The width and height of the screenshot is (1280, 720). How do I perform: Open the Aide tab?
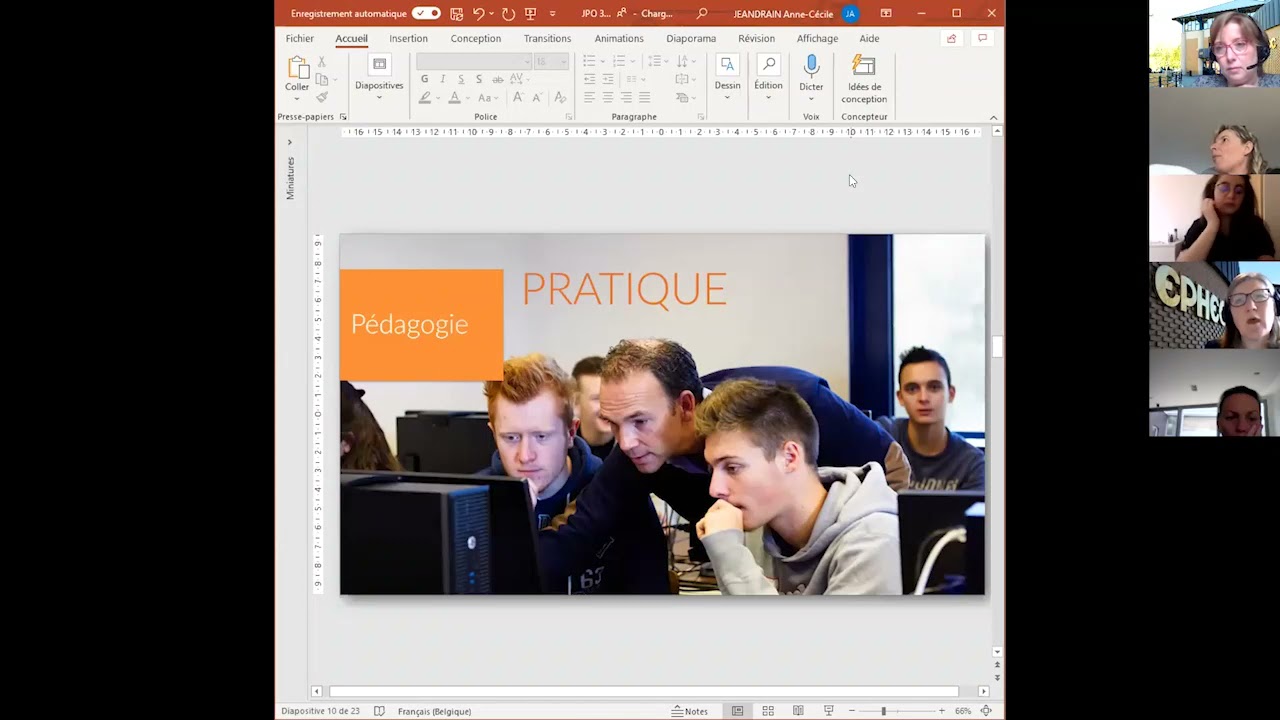pyautogui.click(x=869, y=38)
